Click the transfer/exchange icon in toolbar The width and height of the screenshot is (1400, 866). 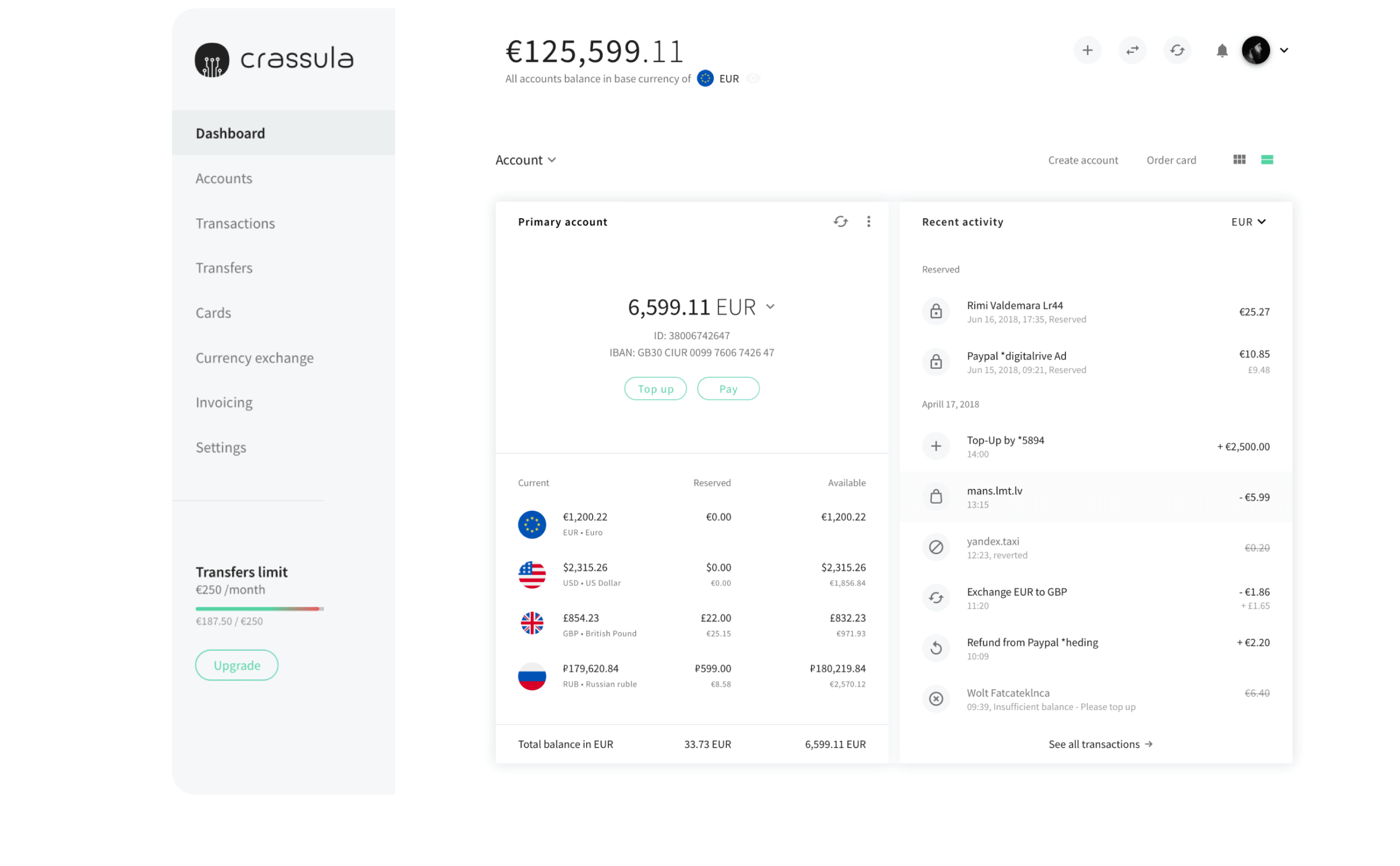[x=1132, y=50]
